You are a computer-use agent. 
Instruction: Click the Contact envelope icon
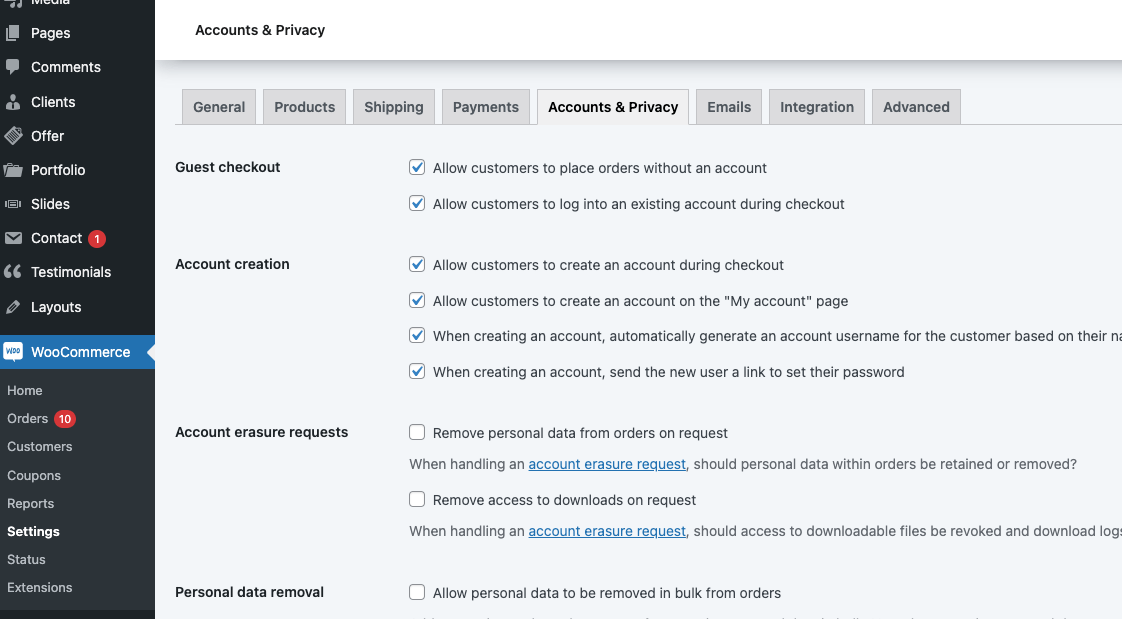13,238
